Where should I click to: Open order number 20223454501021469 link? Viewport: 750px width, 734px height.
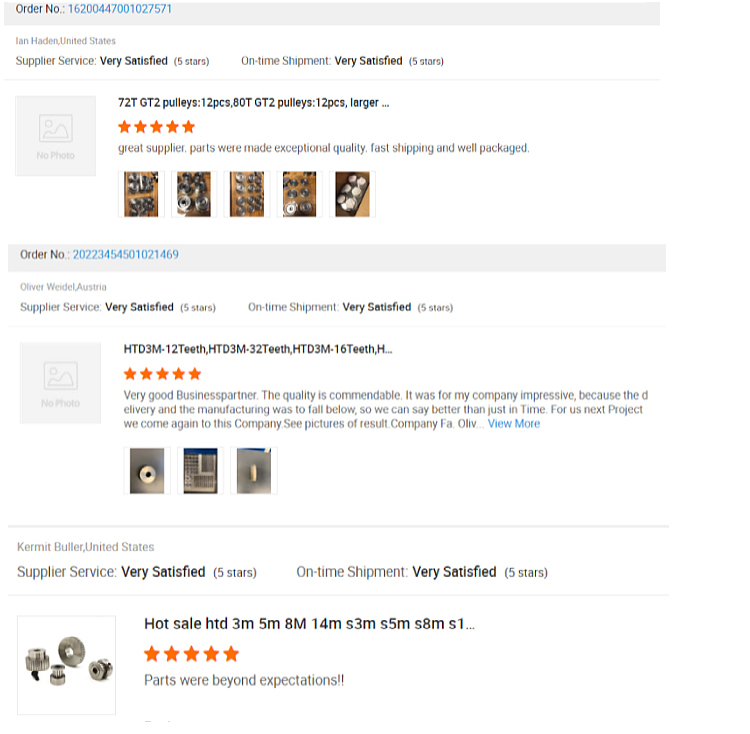pos(125,255)
